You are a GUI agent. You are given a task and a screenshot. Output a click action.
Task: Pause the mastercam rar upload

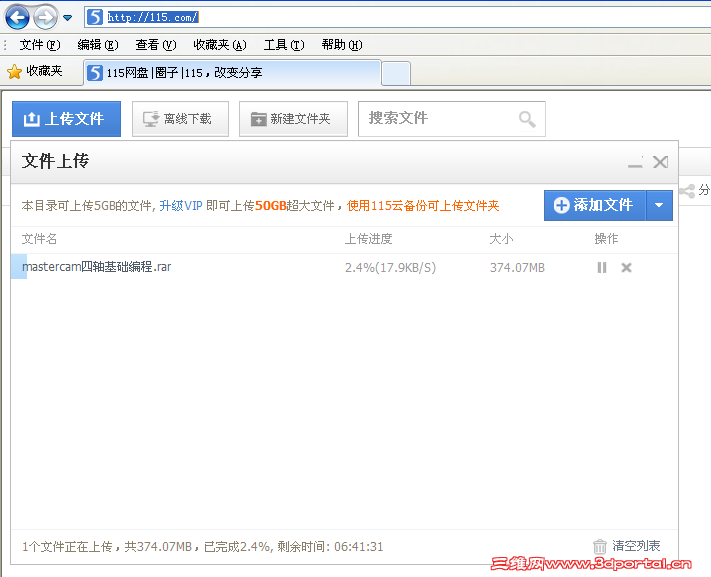602,268
